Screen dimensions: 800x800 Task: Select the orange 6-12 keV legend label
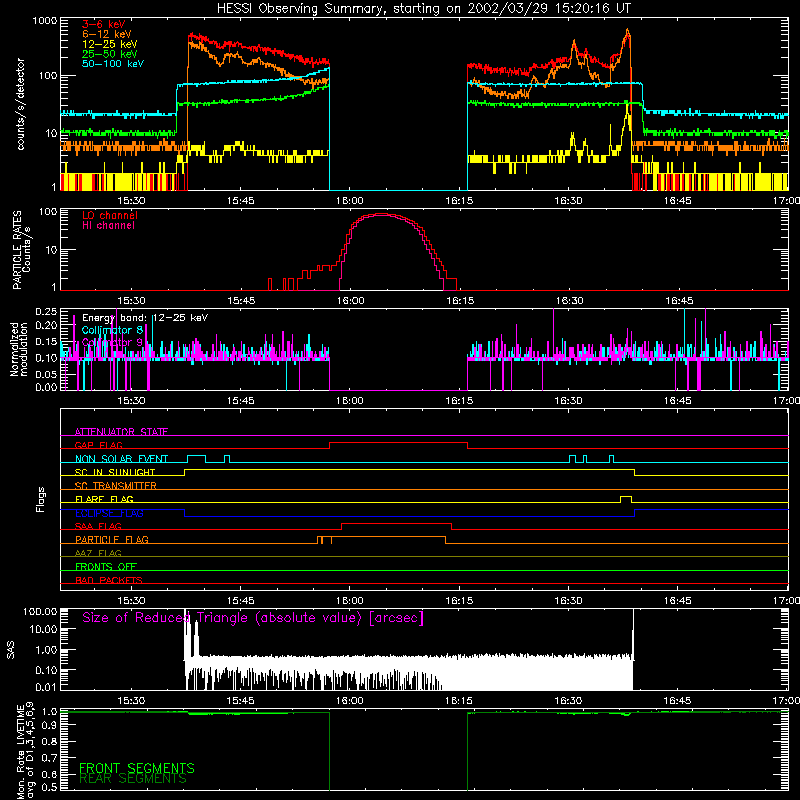tap(107, 34)
